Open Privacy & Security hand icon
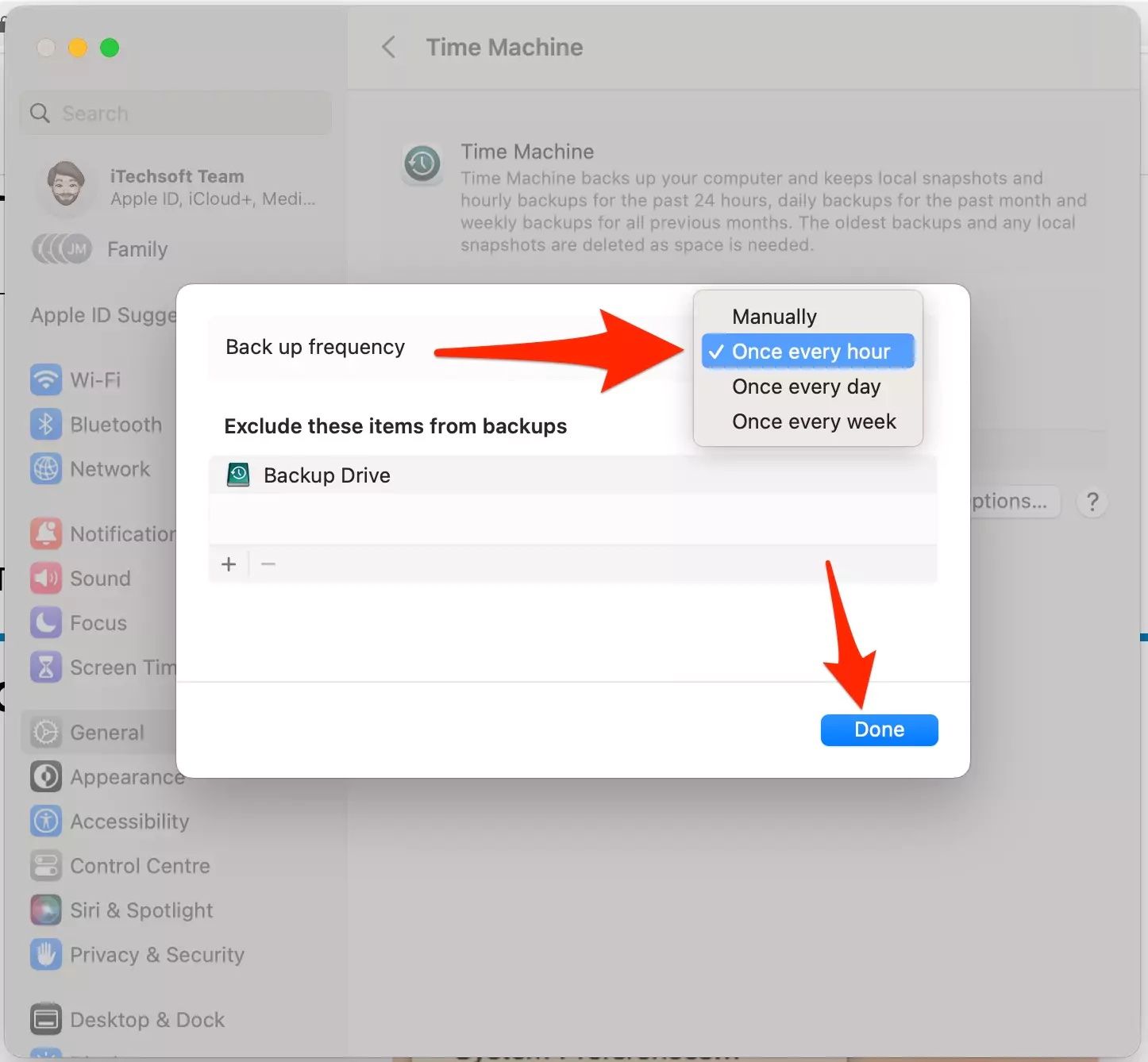The width and height of the screenshot is (1148, 1062). tap(46, 955)
